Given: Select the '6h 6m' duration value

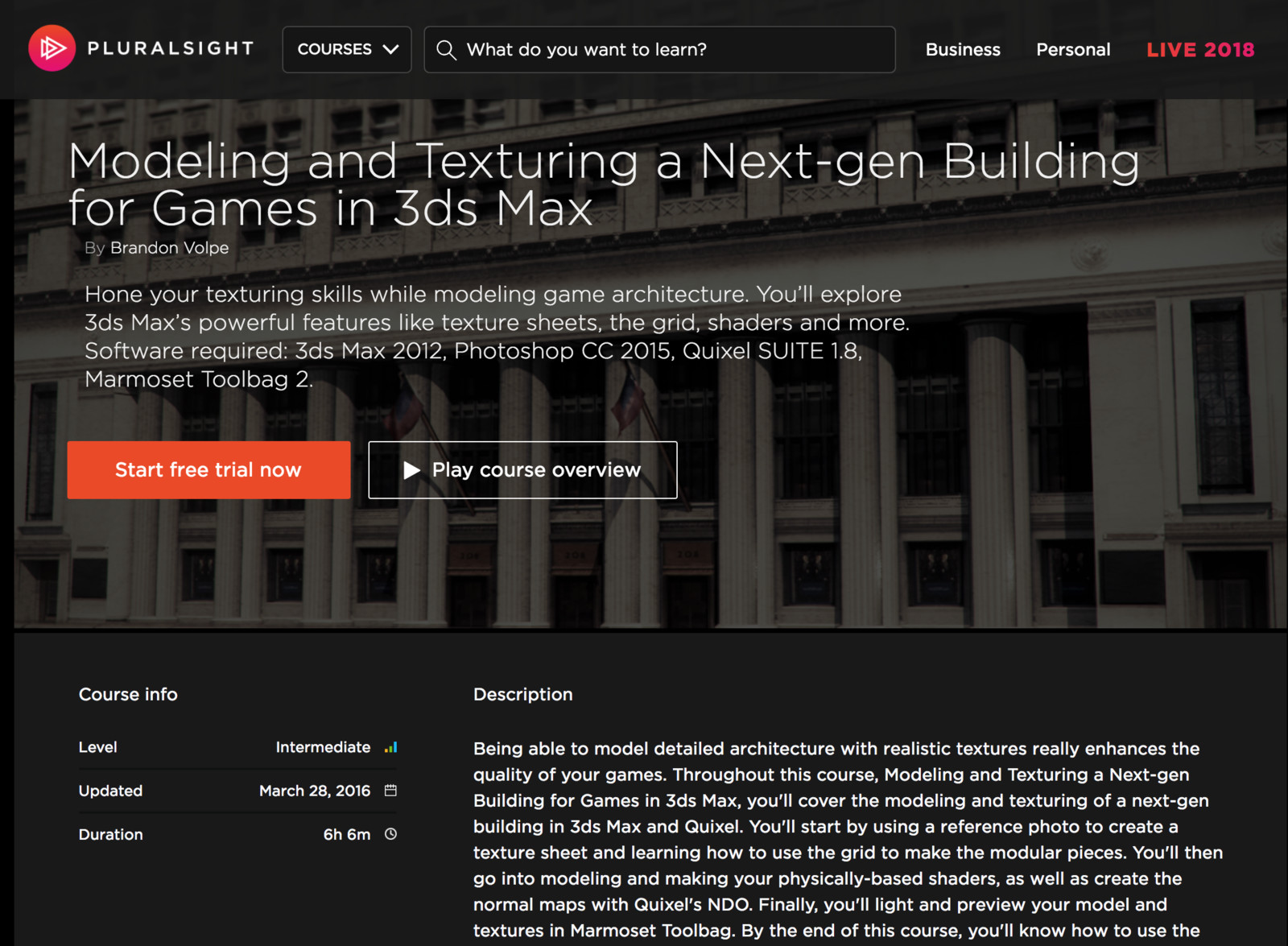Looking at the screenshot, I should (x=347, y=834).
